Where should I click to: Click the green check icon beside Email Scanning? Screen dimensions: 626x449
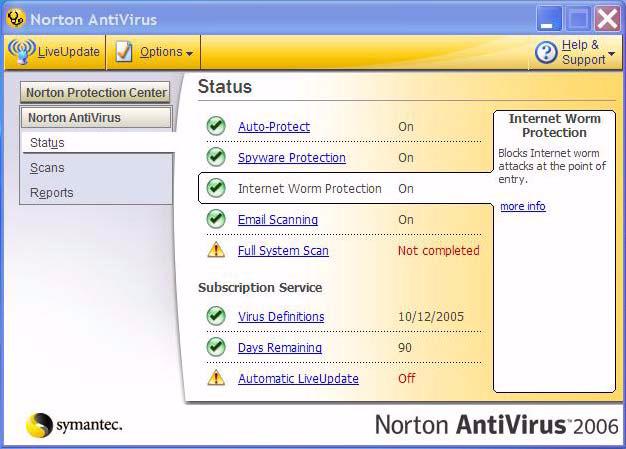tap(216, 219)
